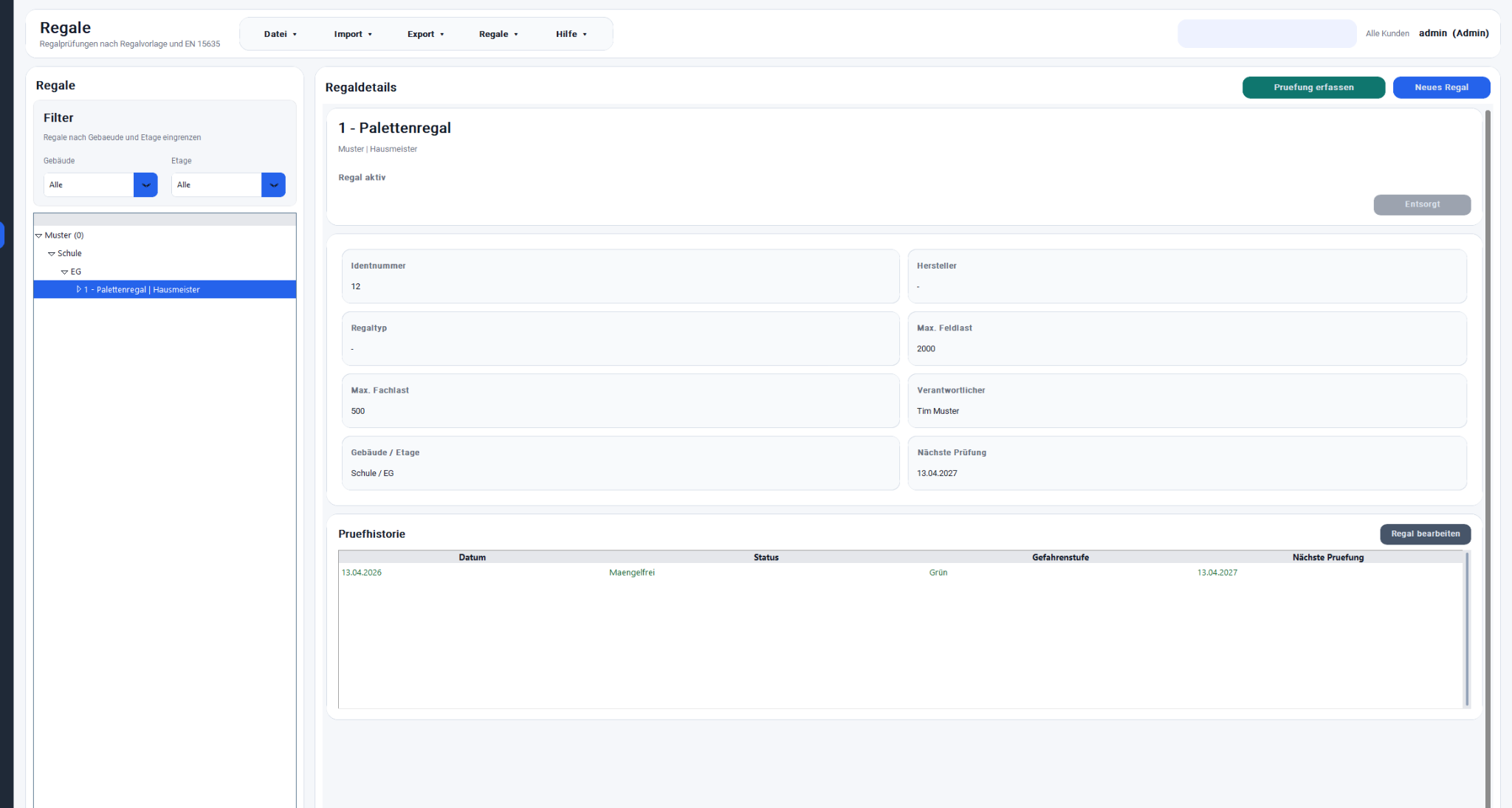Open the Hilfe menu
1512x808 pixels.
(x=571, y=34)
